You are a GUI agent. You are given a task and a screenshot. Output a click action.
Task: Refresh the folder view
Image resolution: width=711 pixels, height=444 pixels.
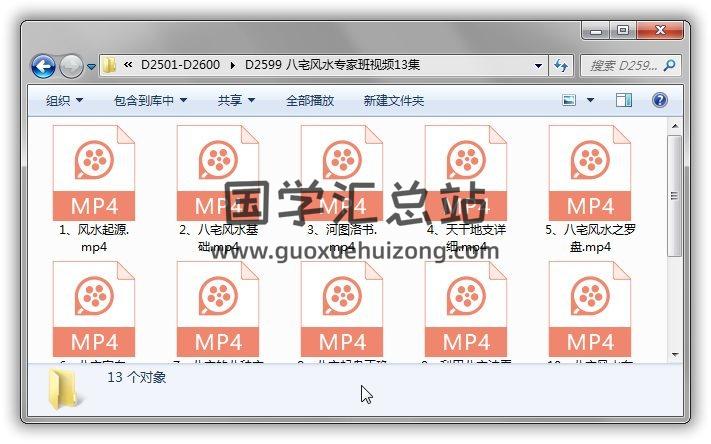(x=561, y=66)
